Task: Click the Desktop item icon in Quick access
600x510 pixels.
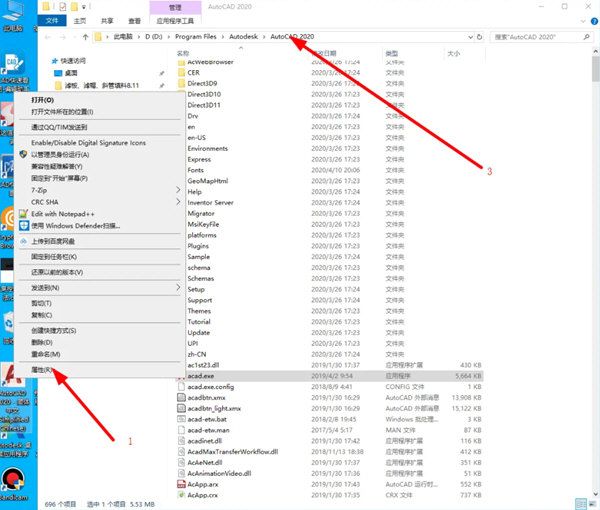Action: tap(58, 73)
